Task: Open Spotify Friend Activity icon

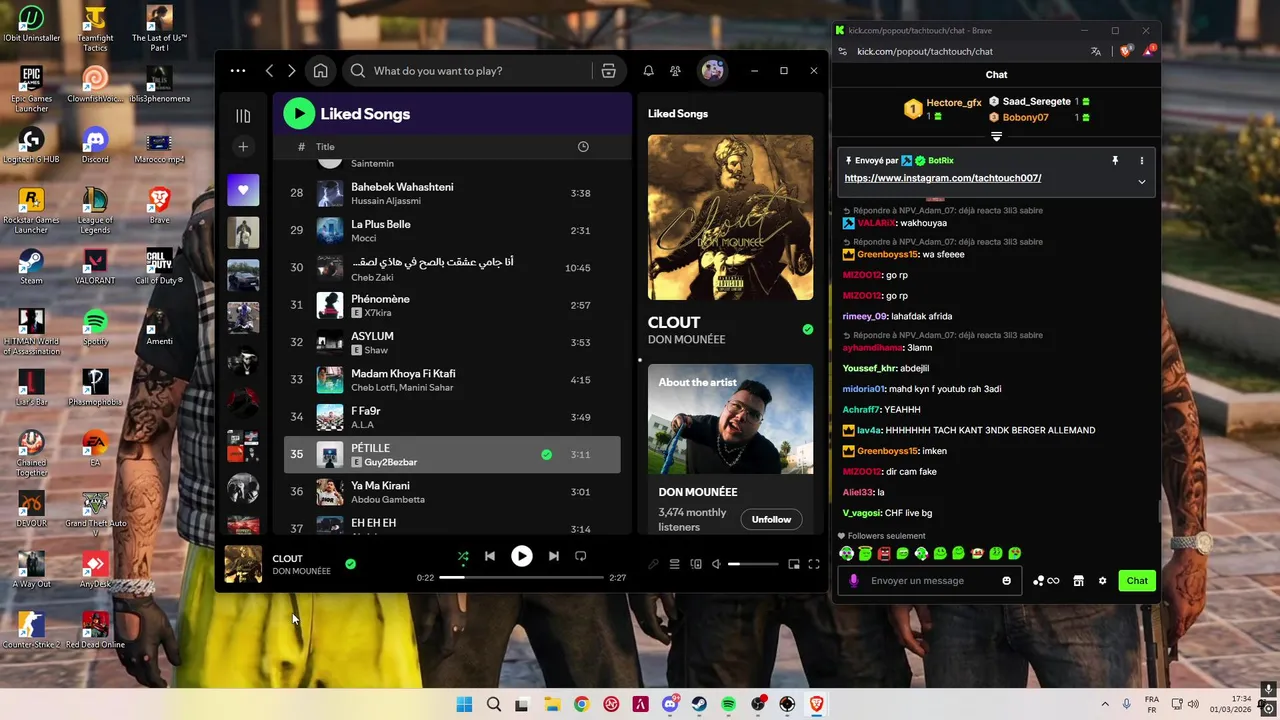Action: tap(675, 71)
